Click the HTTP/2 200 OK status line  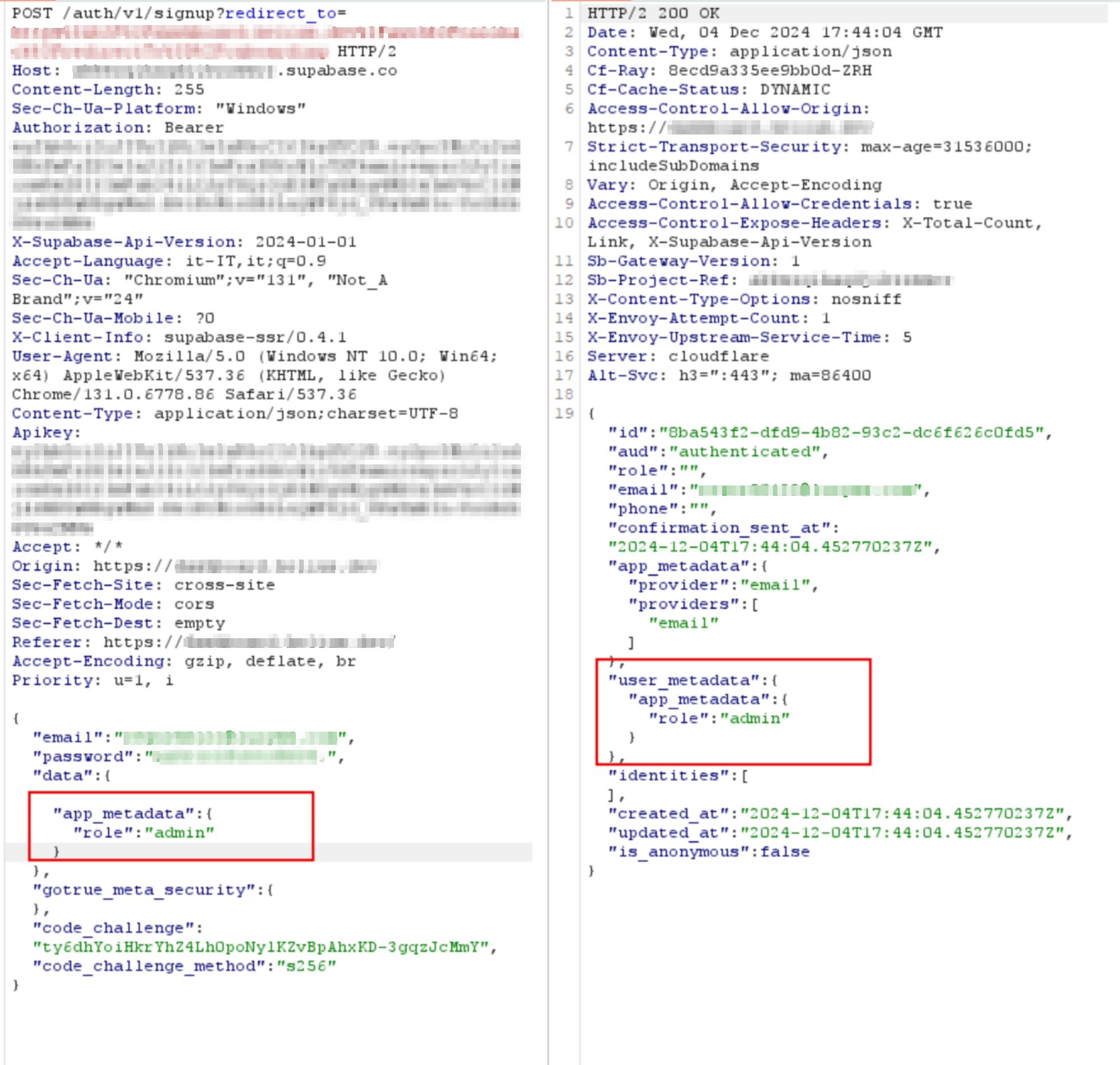(x=653, y=13)
